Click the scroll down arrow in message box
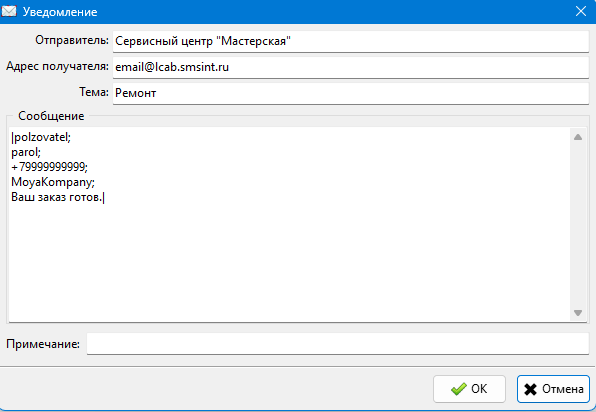Image resolution: width=596 pixels, height=412 pixels. pyautogui.click(x=578, y=313)
